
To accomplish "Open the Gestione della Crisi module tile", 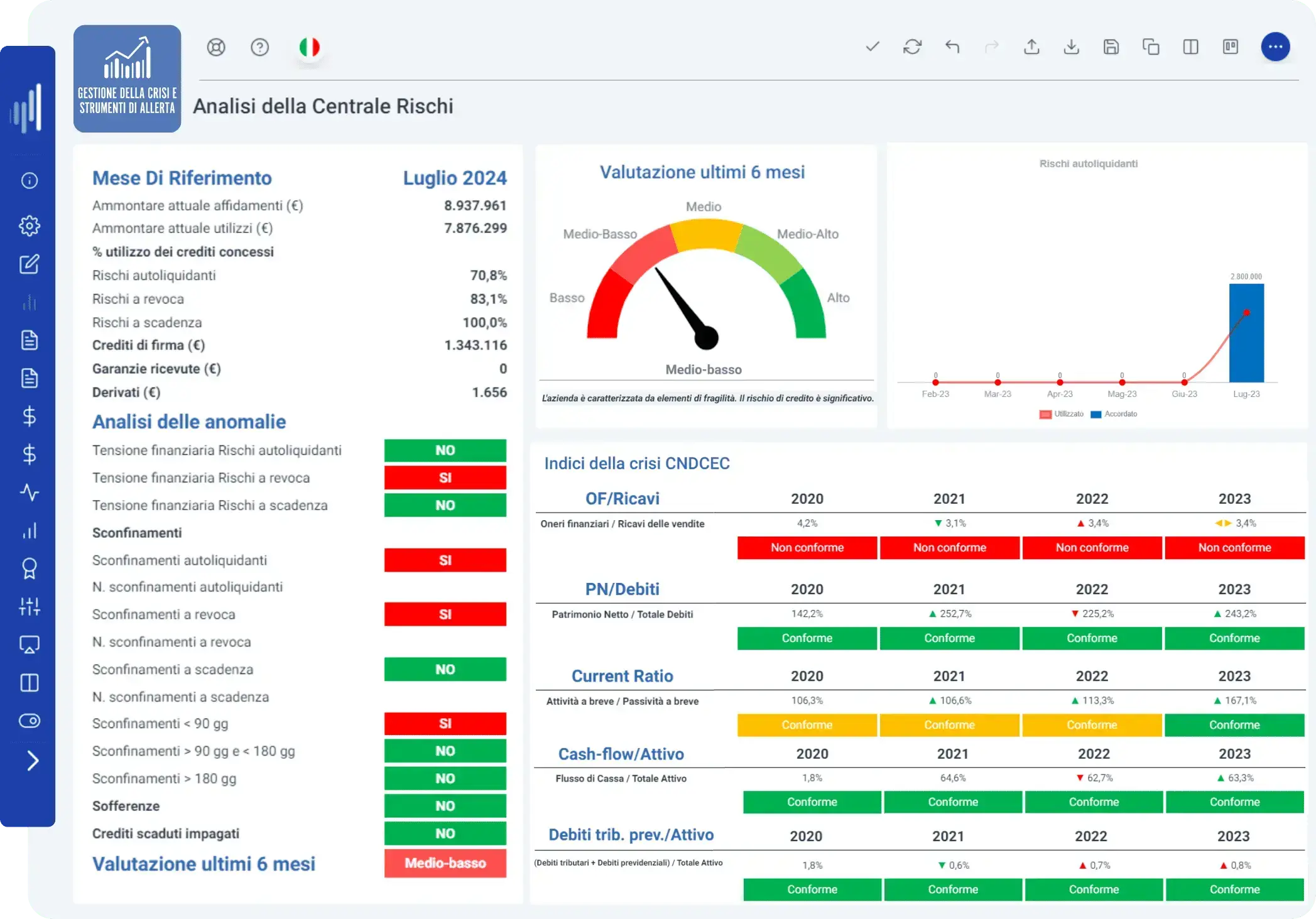I will (x=127, y=79).
